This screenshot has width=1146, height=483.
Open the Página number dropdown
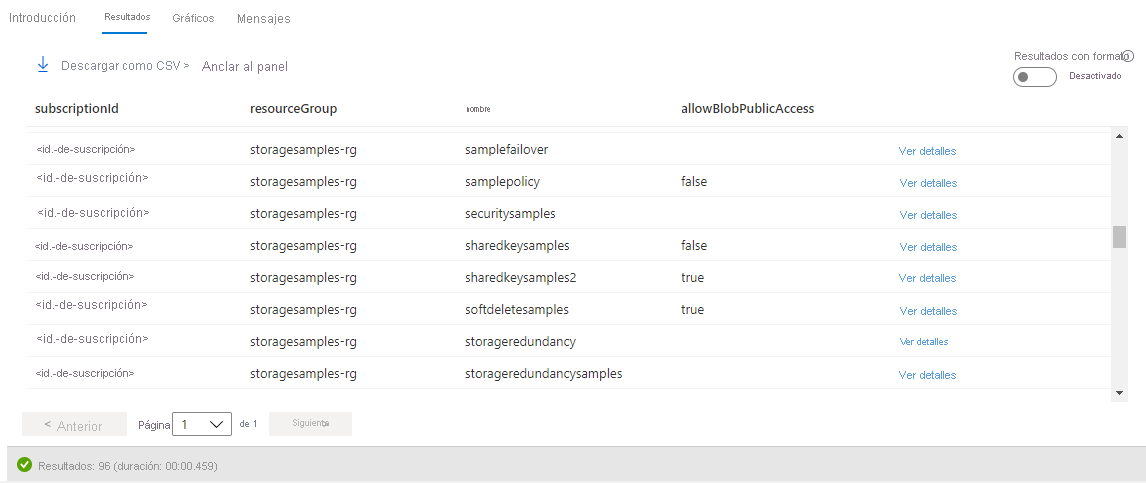[202, 424]
